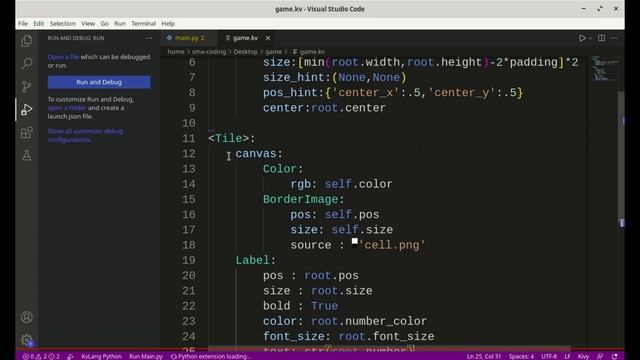Open the Search view icon
The width and height of the screenshot is (640, 360).
click(27, 63)
